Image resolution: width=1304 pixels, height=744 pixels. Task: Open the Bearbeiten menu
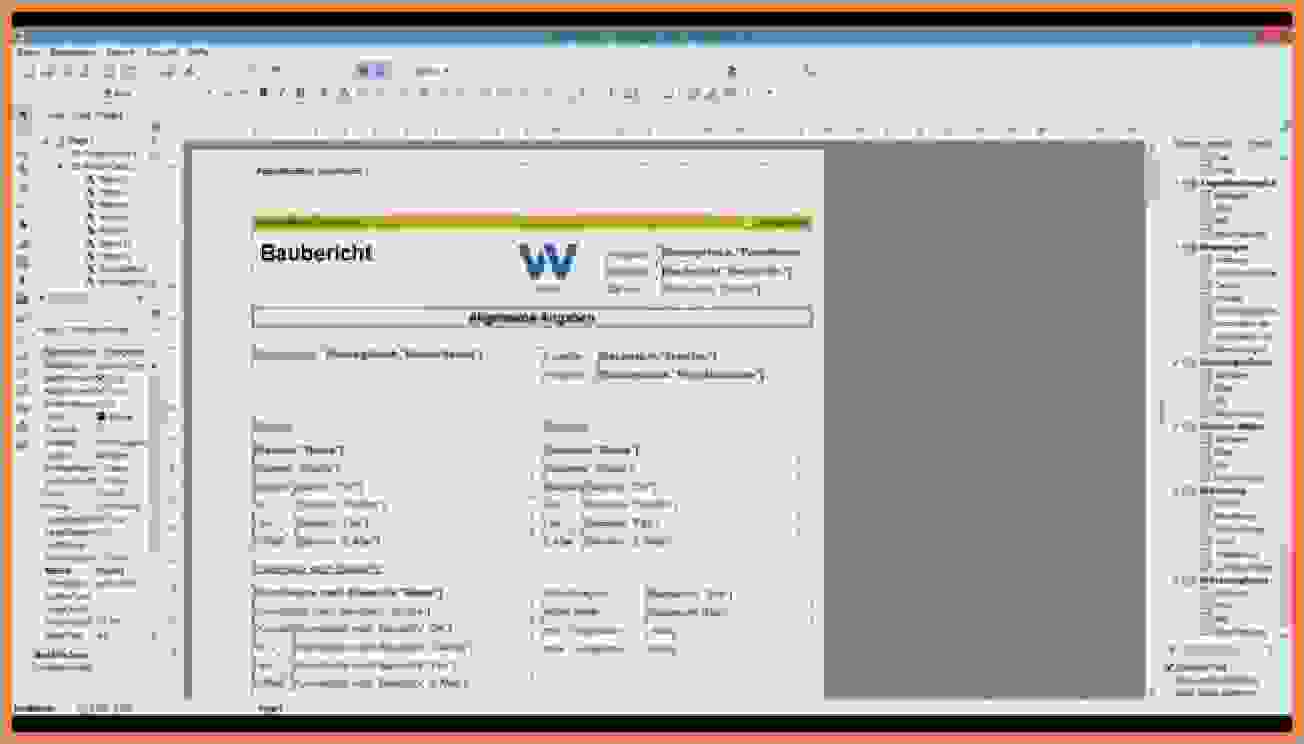click(72, 51)
